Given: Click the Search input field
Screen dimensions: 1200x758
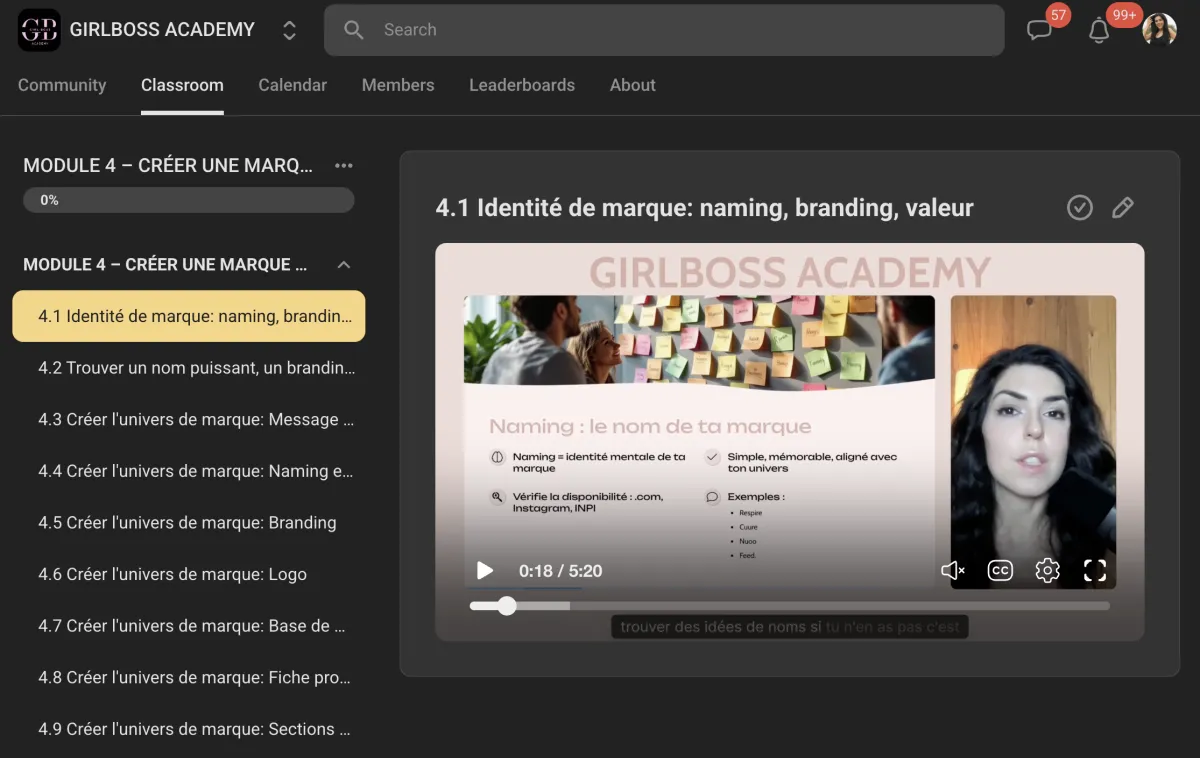Looking at the screenshot, I should (x=664, y=30).
